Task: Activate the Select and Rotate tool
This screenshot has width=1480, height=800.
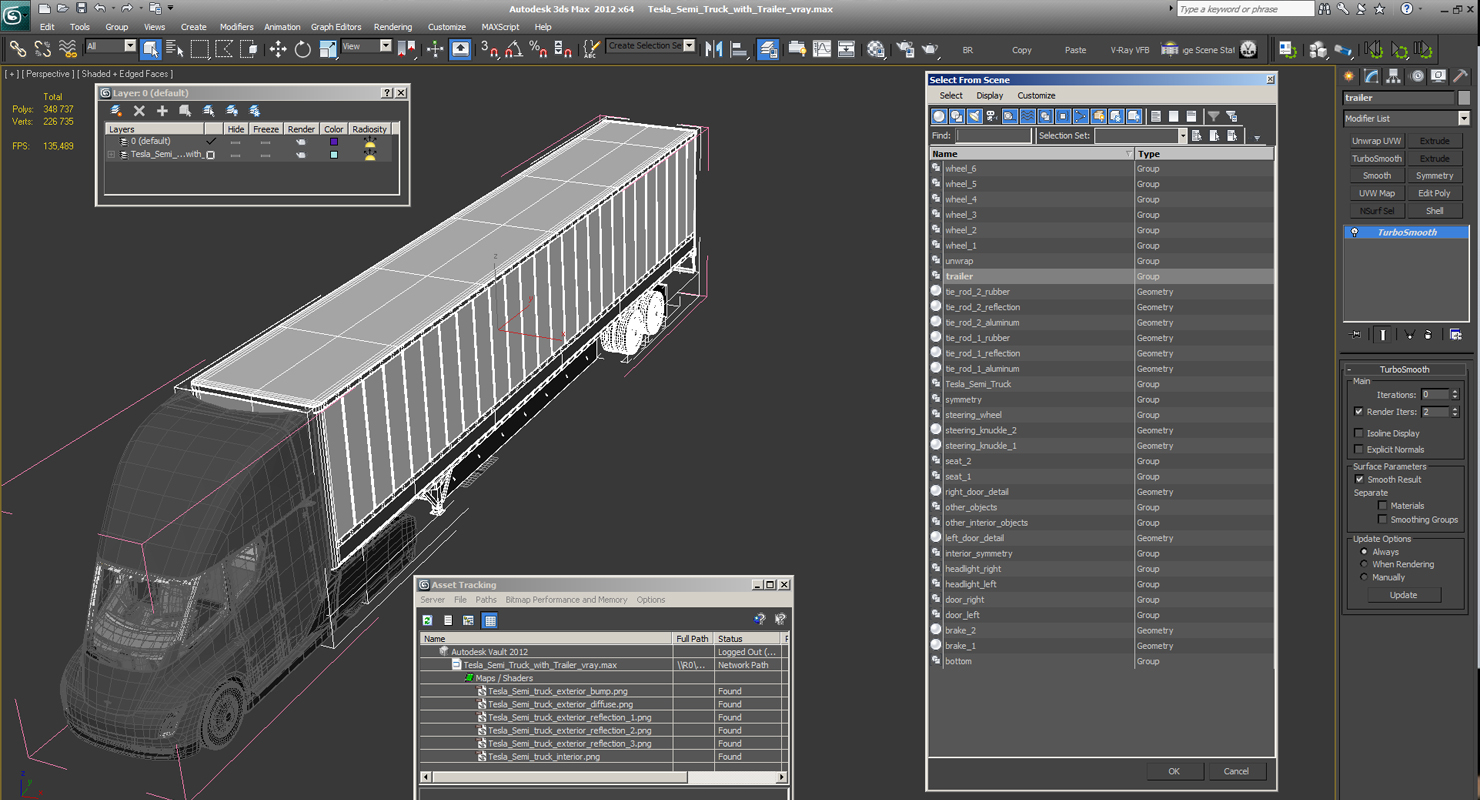Action: point(302,49)
